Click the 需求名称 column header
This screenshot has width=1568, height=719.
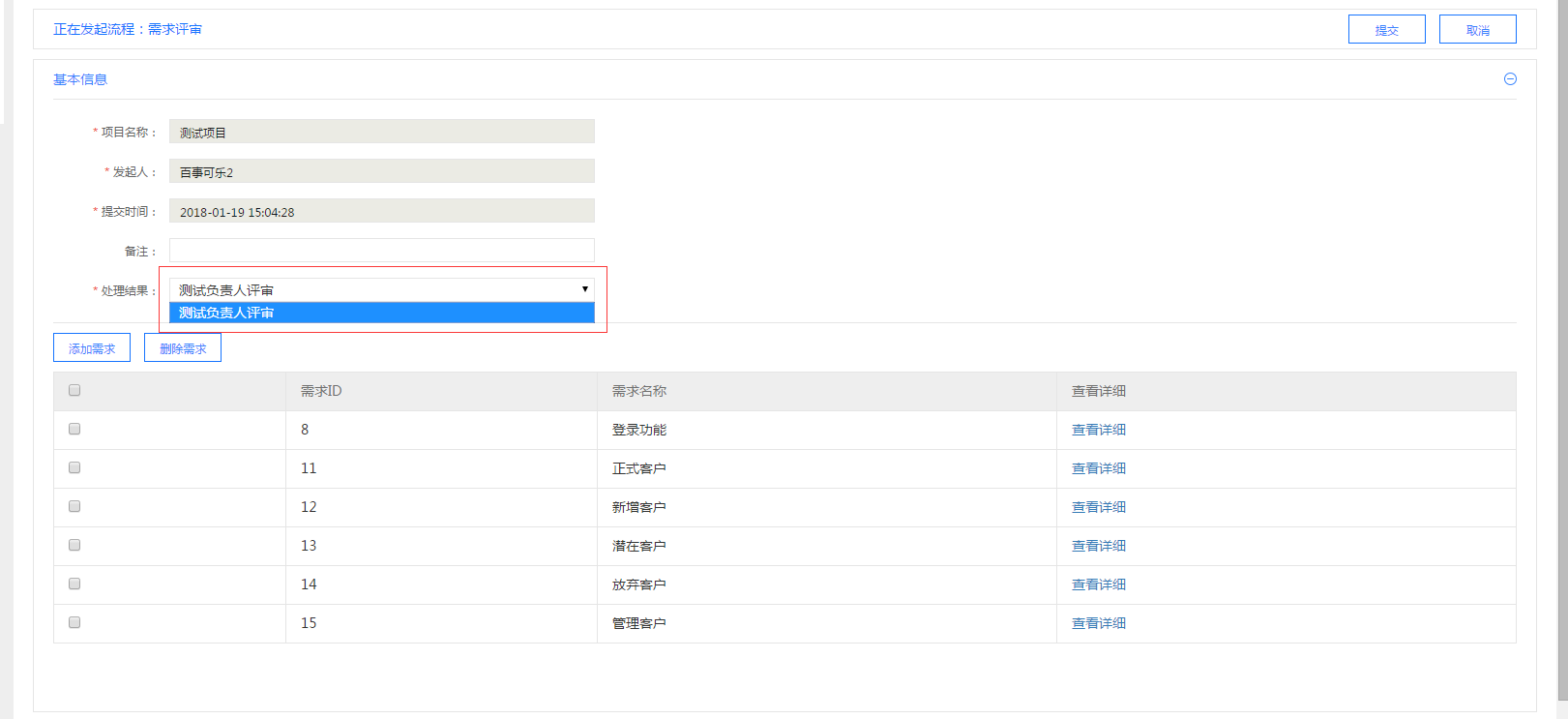639,391
